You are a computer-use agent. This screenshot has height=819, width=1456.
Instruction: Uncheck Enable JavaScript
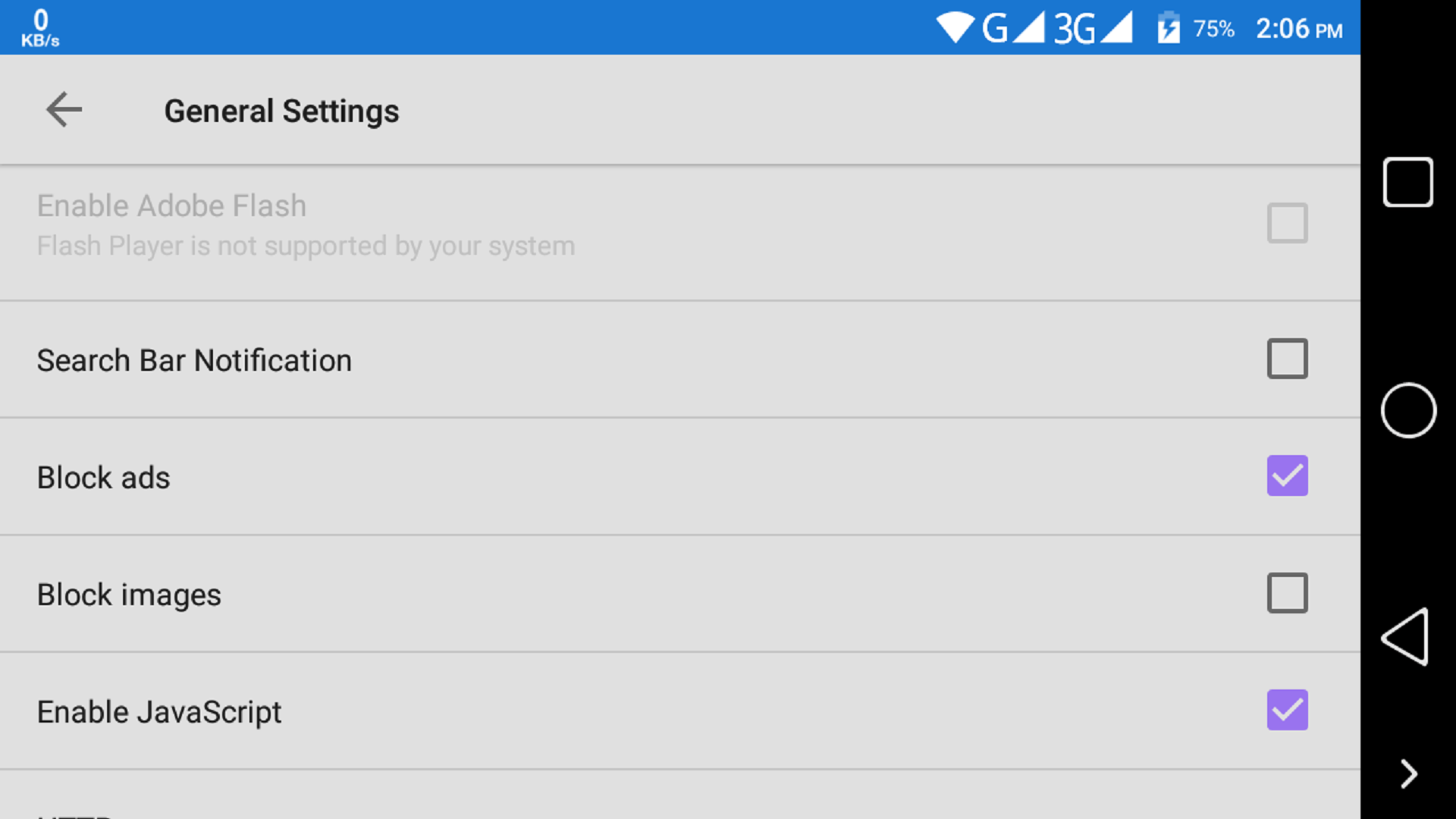click(1288, 711)
